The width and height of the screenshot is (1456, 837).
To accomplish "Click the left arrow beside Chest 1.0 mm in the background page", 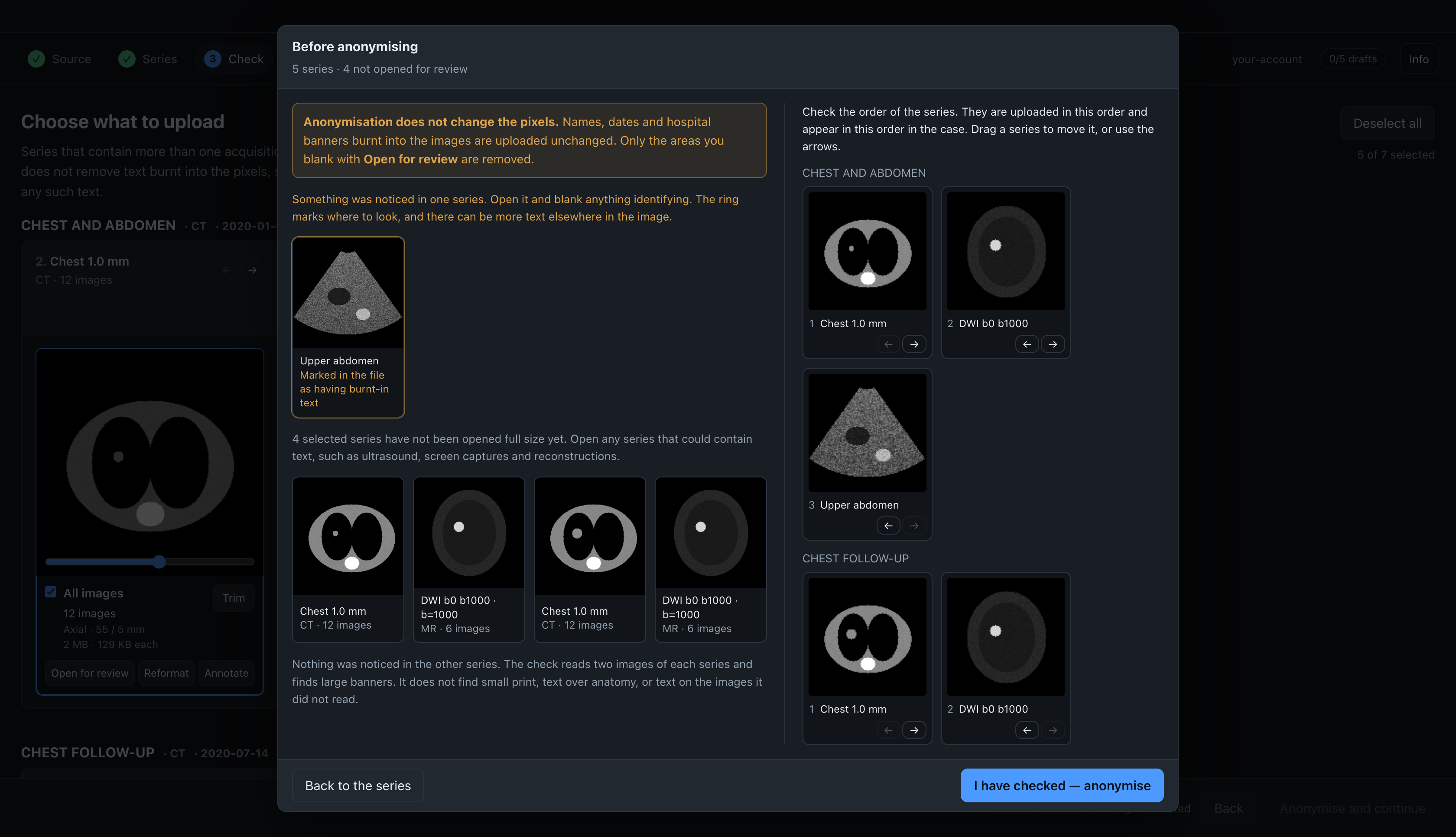I will click(x=227, y=270).
